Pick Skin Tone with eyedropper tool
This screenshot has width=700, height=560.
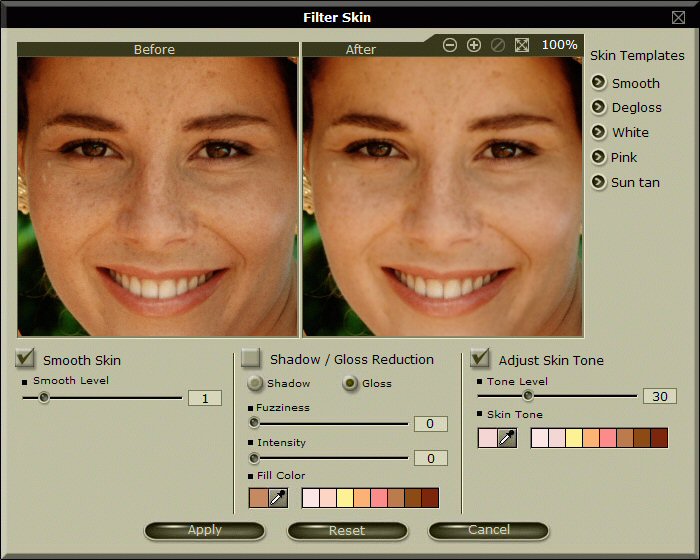(x=507, y=438)
